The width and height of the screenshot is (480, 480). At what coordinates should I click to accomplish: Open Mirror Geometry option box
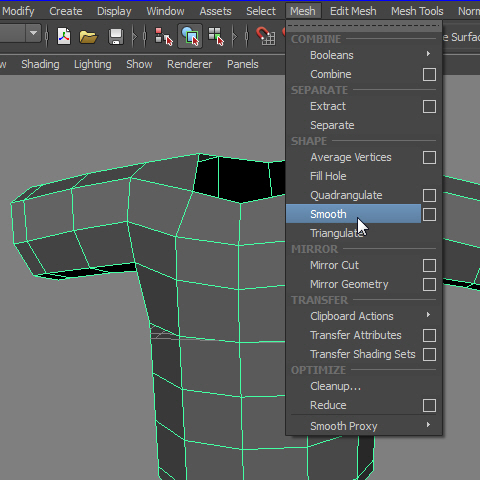[x=429, y=284]
